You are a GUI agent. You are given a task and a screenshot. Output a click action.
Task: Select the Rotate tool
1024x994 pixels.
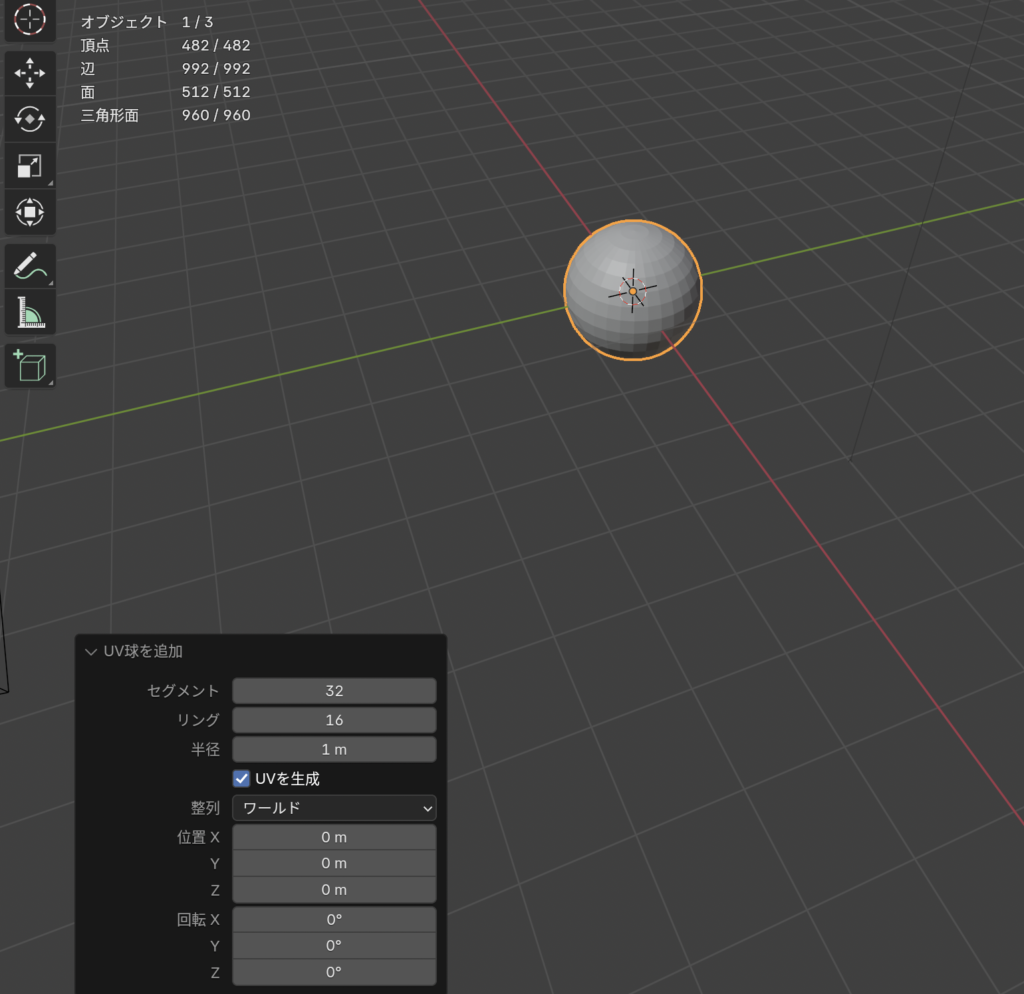[x=30, y=119]
